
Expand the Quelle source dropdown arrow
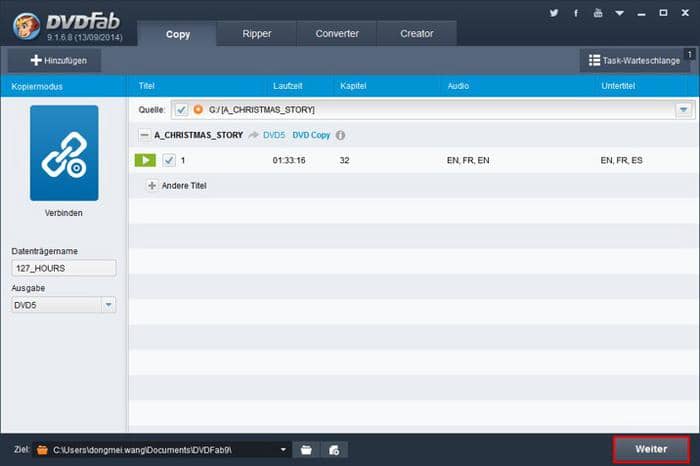coord(683,109)
